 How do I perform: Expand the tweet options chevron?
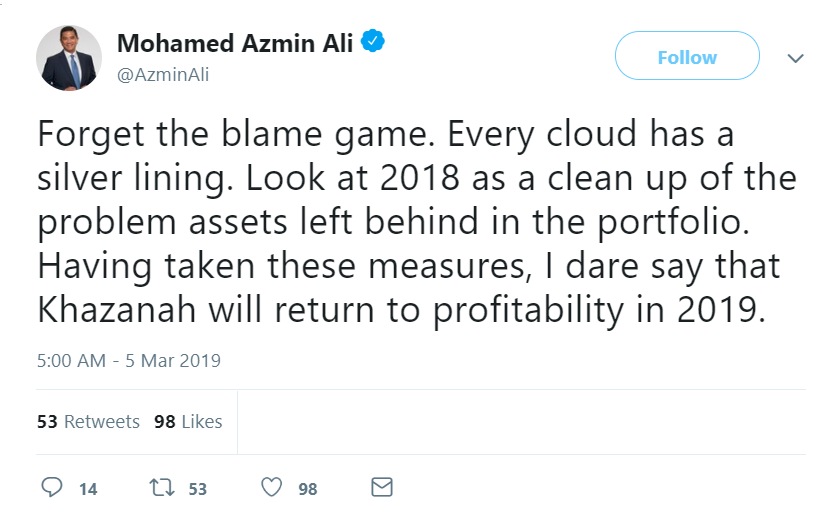[796, 58]
